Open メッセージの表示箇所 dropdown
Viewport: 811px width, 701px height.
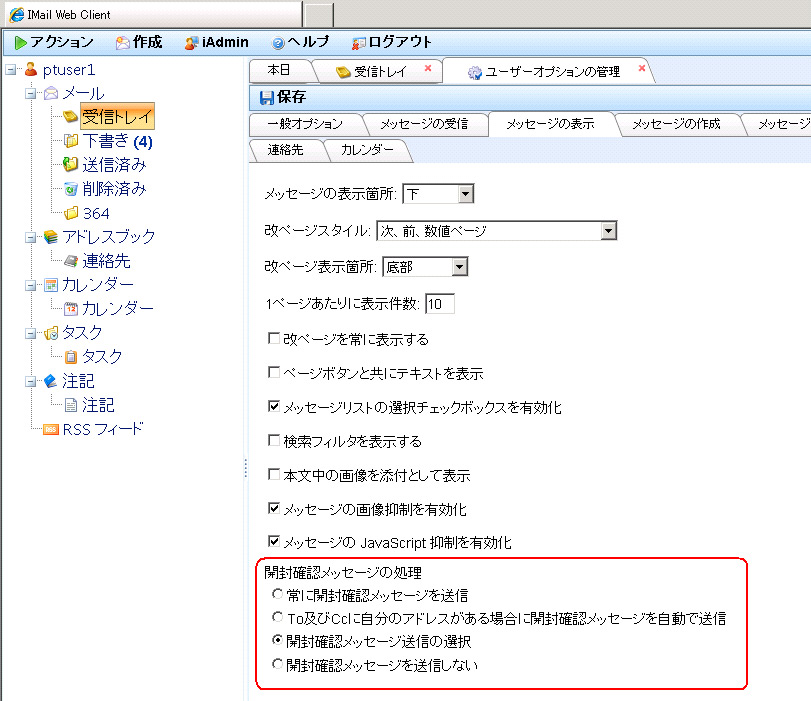pos(438,194)
